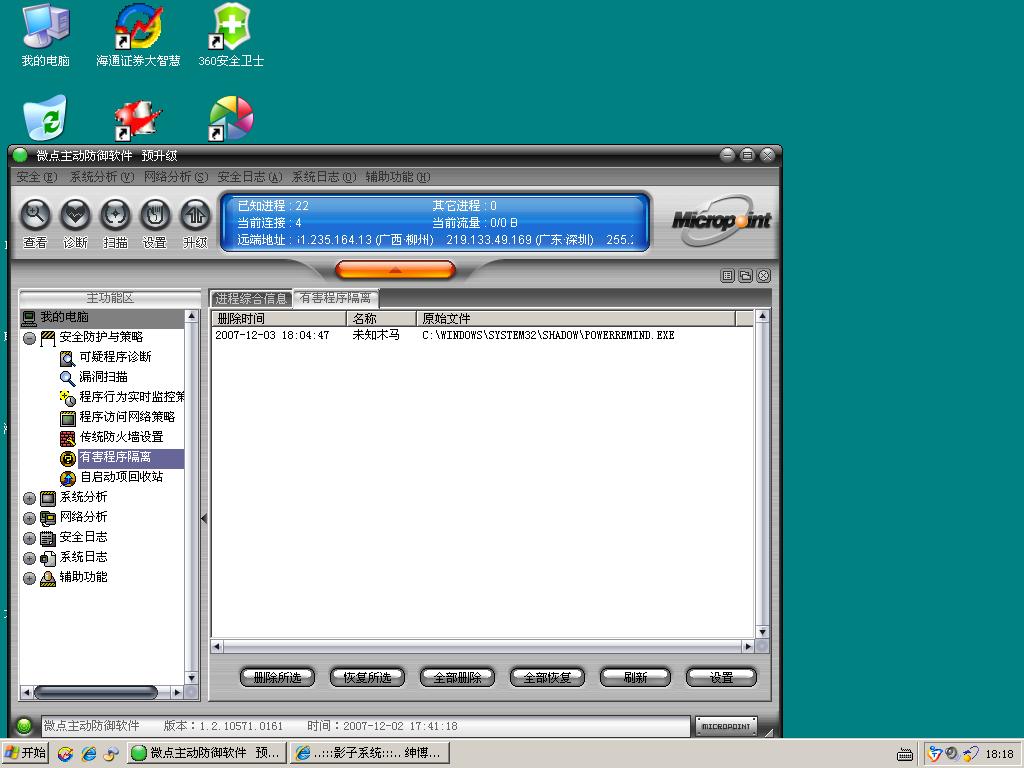Click the overlapping-windows panel icon above the tabs
1024x768 pixels.
point(745,276)
